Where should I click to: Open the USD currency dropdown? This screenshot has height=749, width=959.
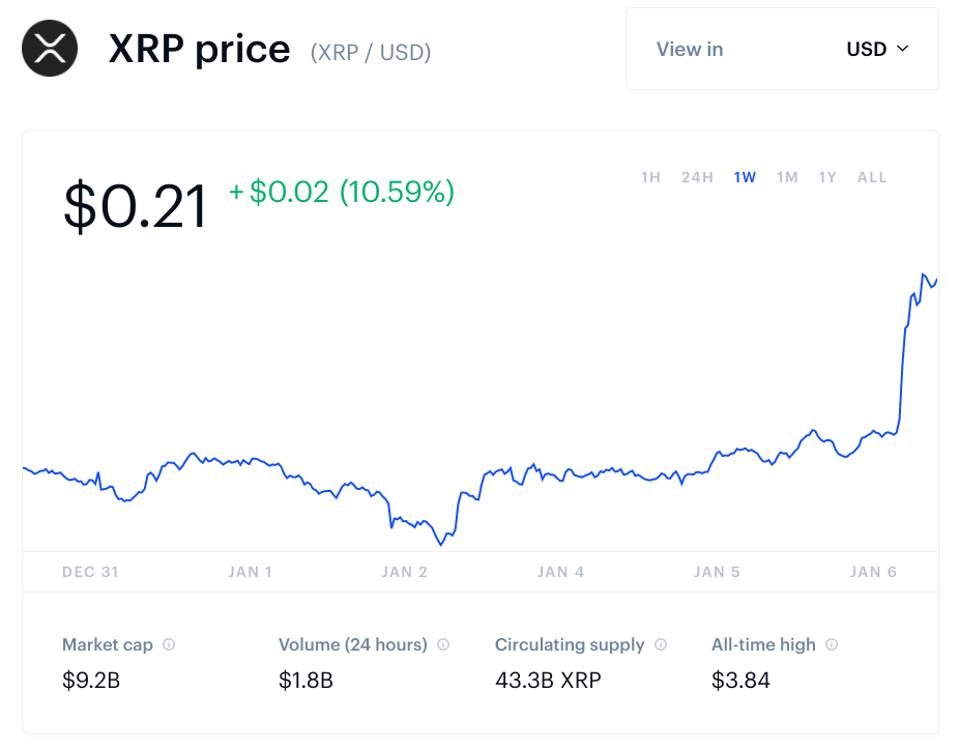(877, 49)
